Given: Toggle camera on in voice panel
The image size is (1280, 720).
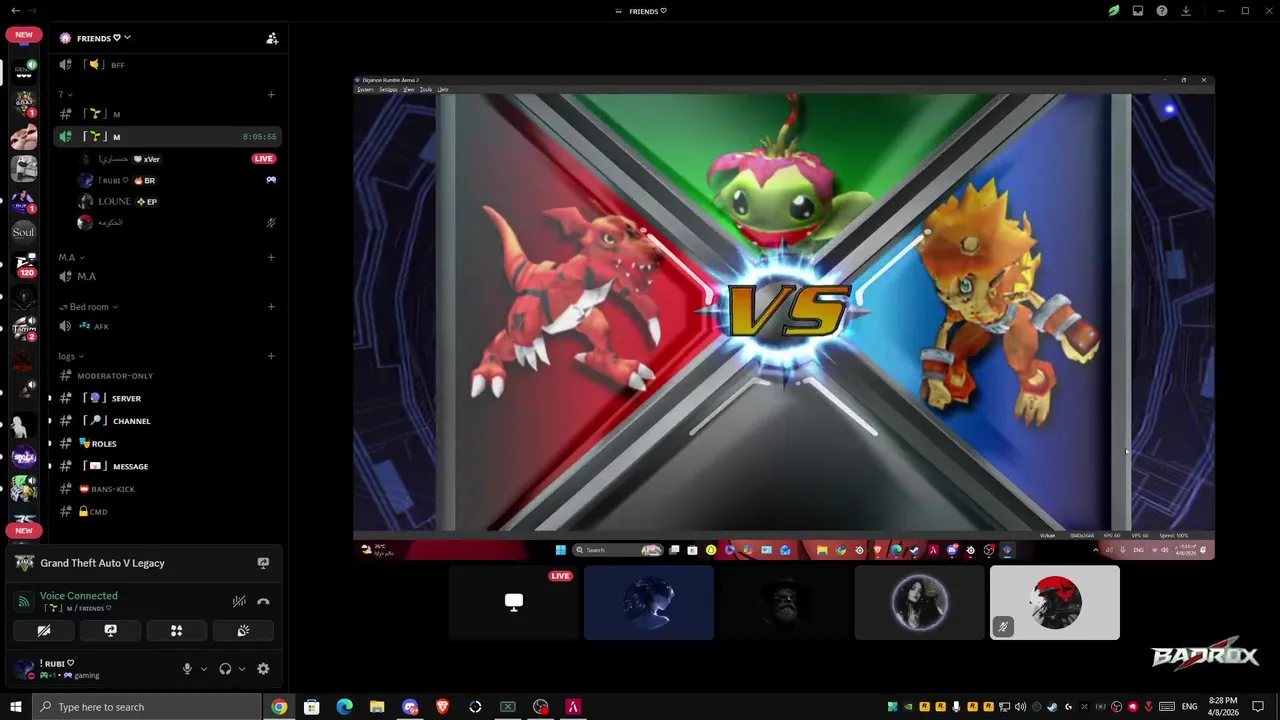Looking at the screenshot, I should tap(44, 631).
